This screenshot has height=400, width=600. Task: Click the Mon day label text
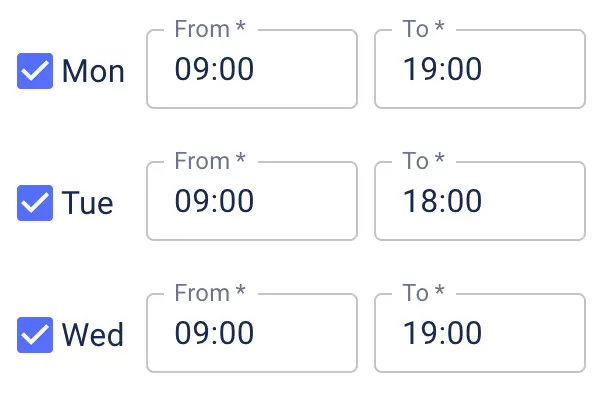coord(93,71)
